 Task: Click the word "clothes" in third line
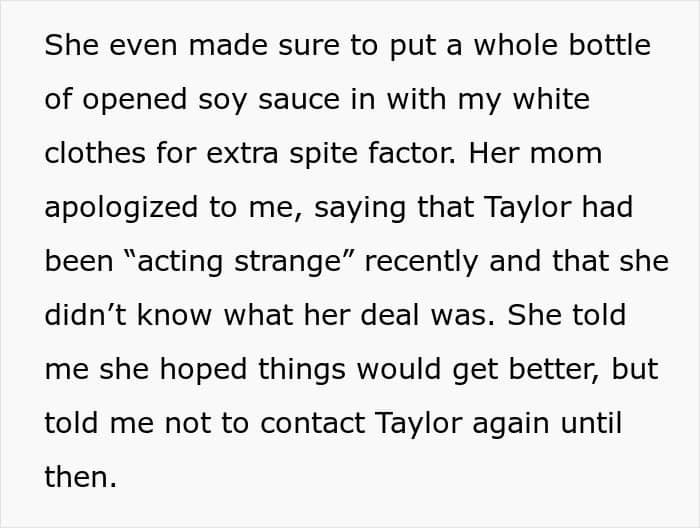[95, 153]
